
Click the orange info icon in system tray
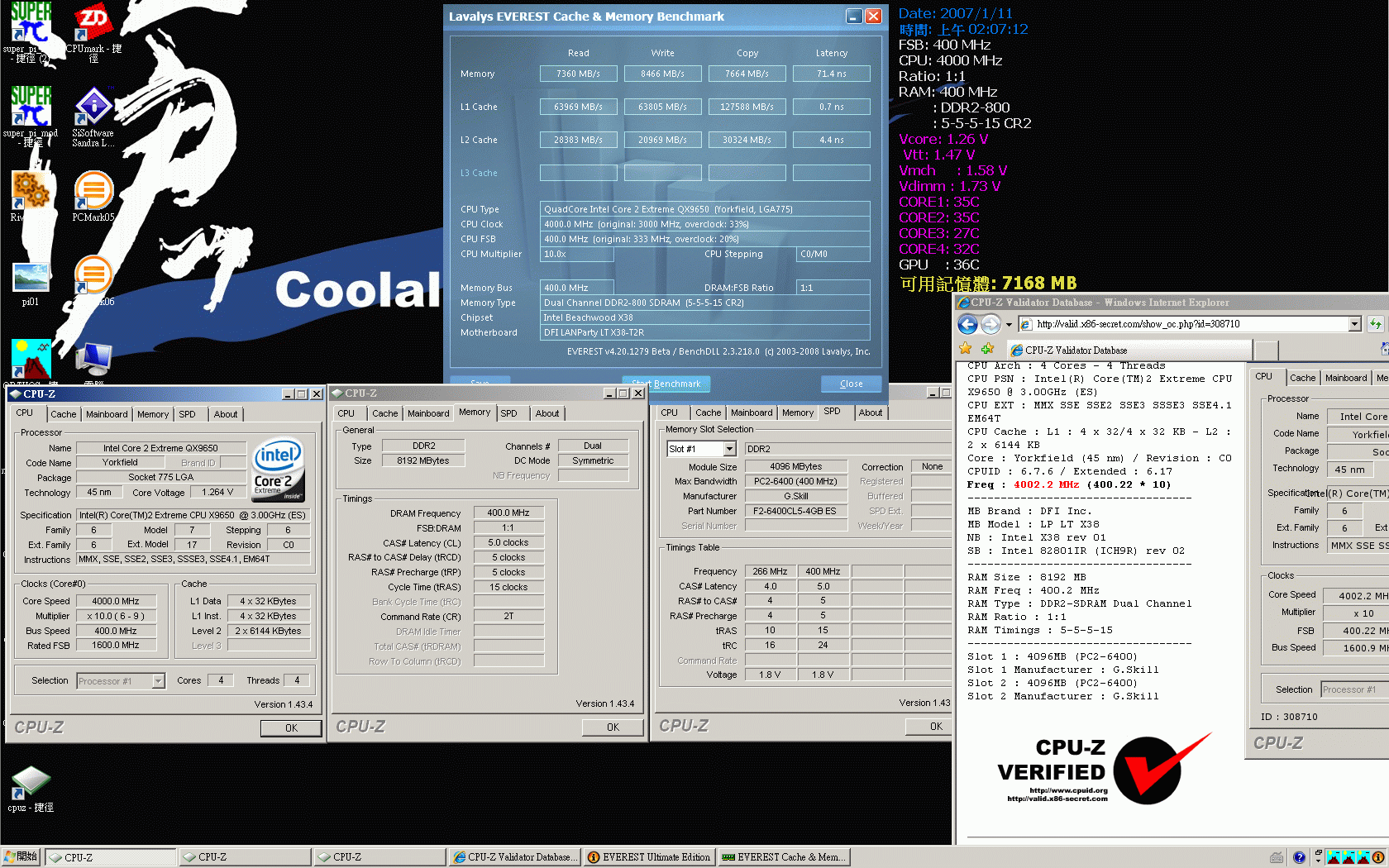pyautogui.click(x=1379, y=857)
